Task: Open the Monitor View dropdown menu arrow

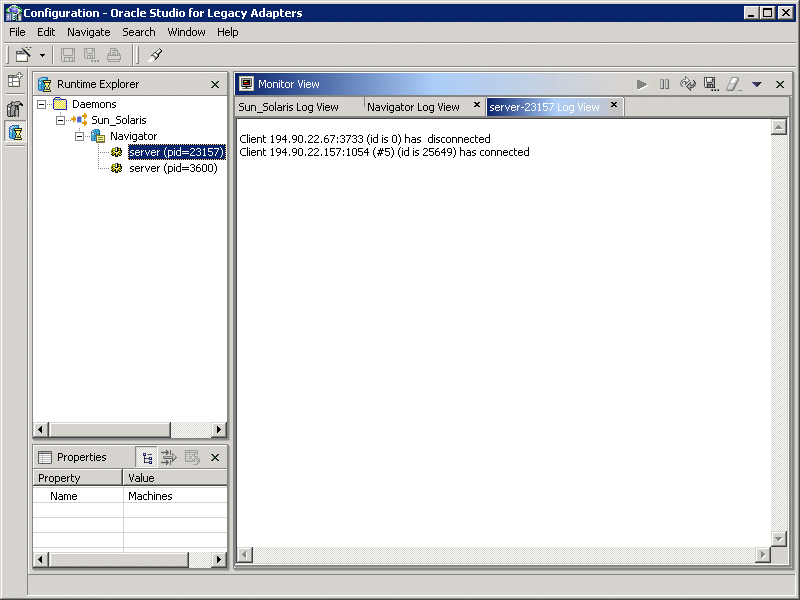Action: pyautogui.click(x=757, y=84)
